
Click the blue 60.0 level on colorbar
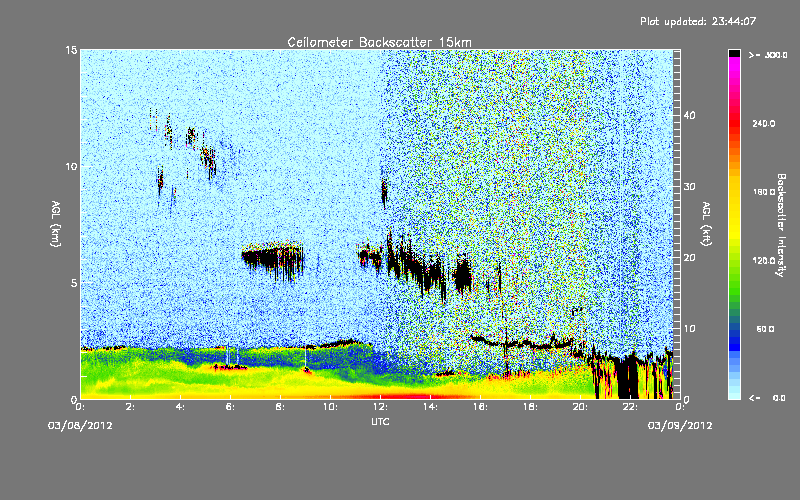[x=734, y=329]
